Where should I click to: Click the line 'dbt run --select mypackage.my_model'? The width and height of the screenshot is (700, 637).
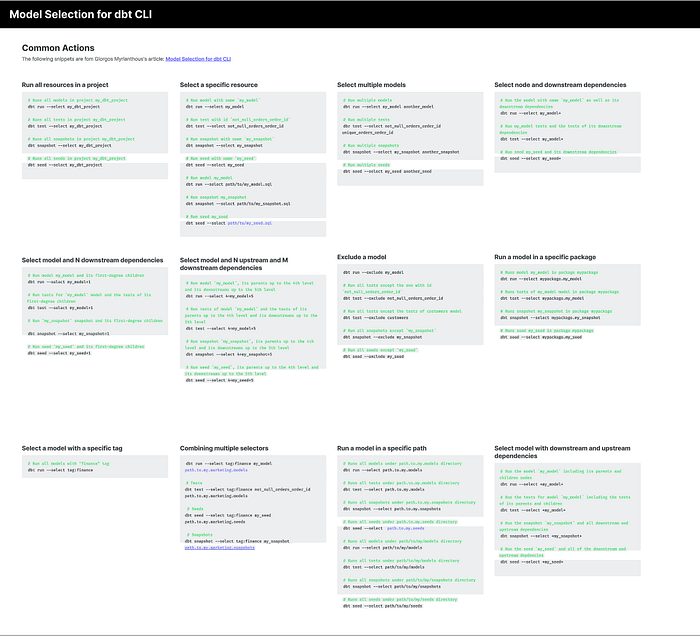tap(541, 279)
